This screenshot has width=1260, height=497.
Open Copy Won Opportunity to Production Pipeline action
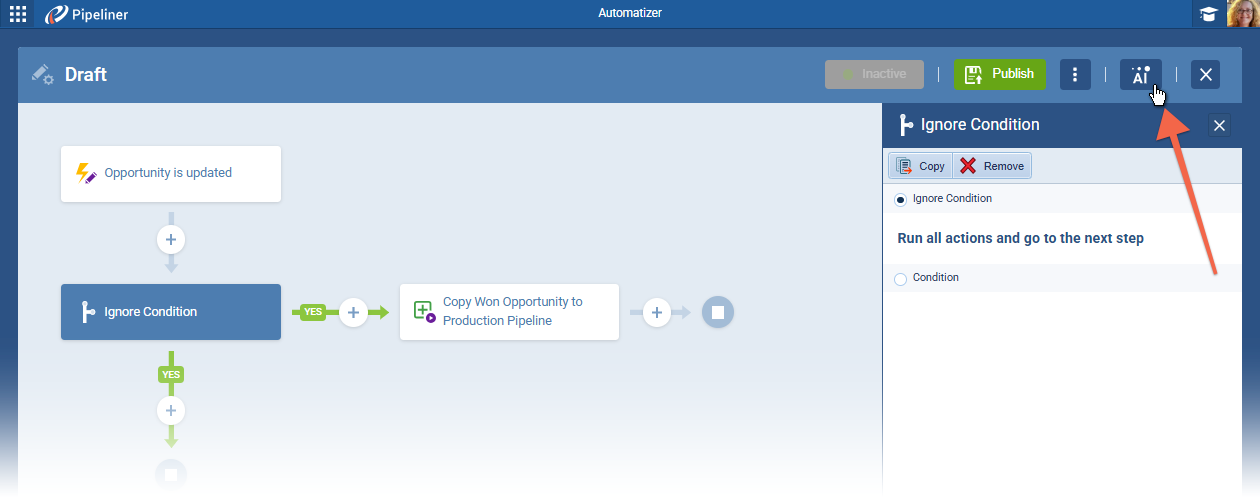509,312
